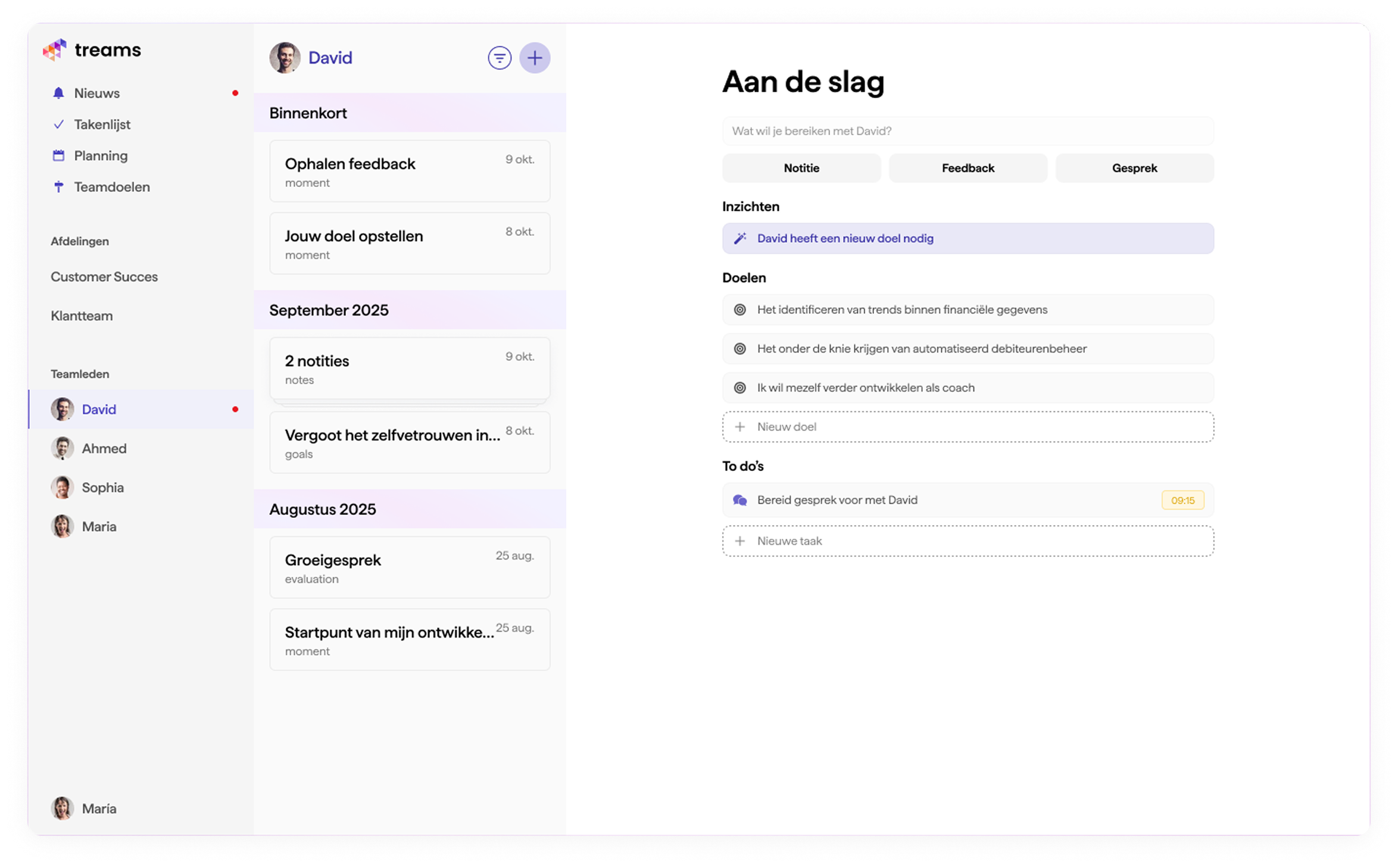Click the plus icon to add an item

(535, 57)
